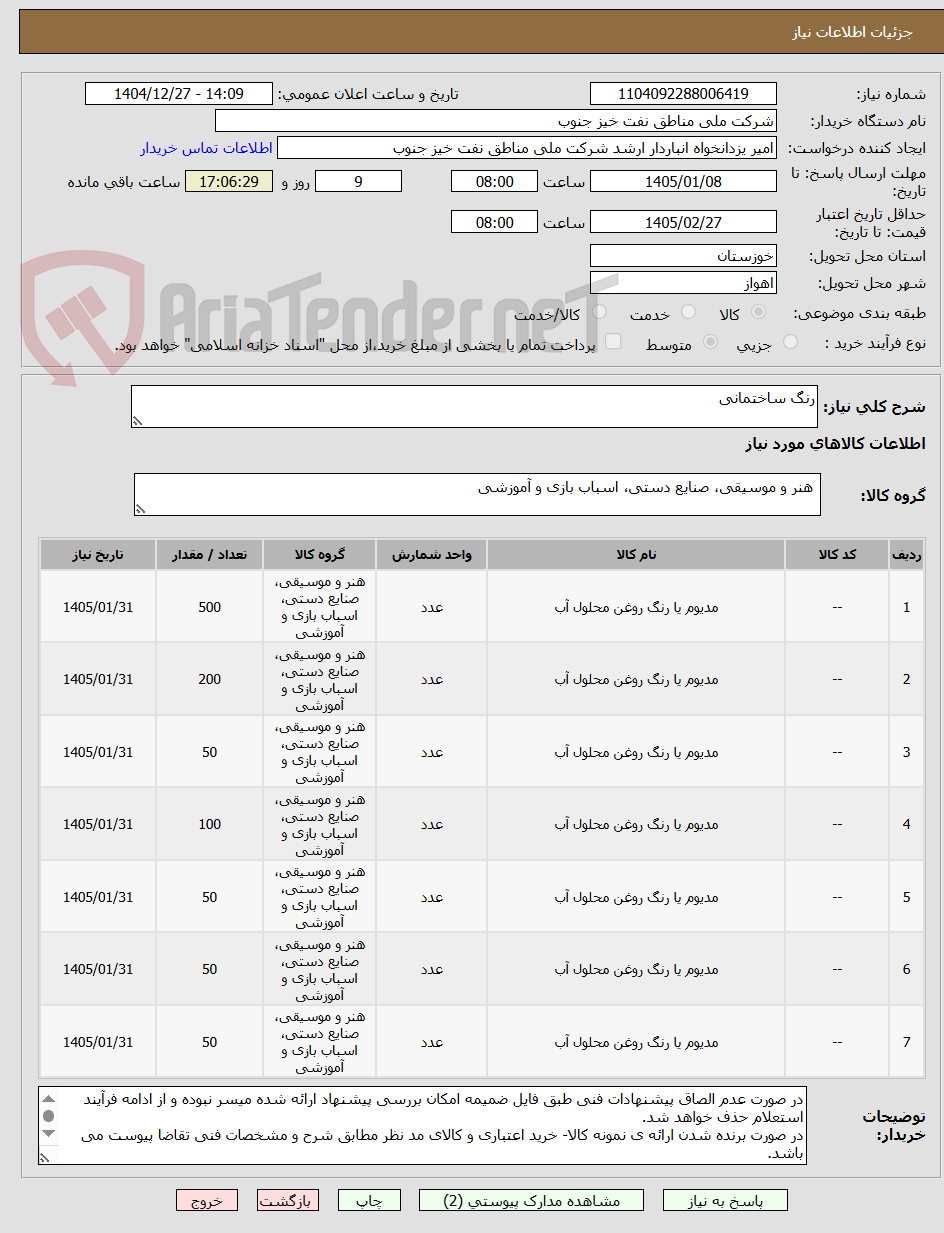This screenshot has height=1233, width=944.
Task: Click quantity 100 in row 4
Action: [210, 824]
